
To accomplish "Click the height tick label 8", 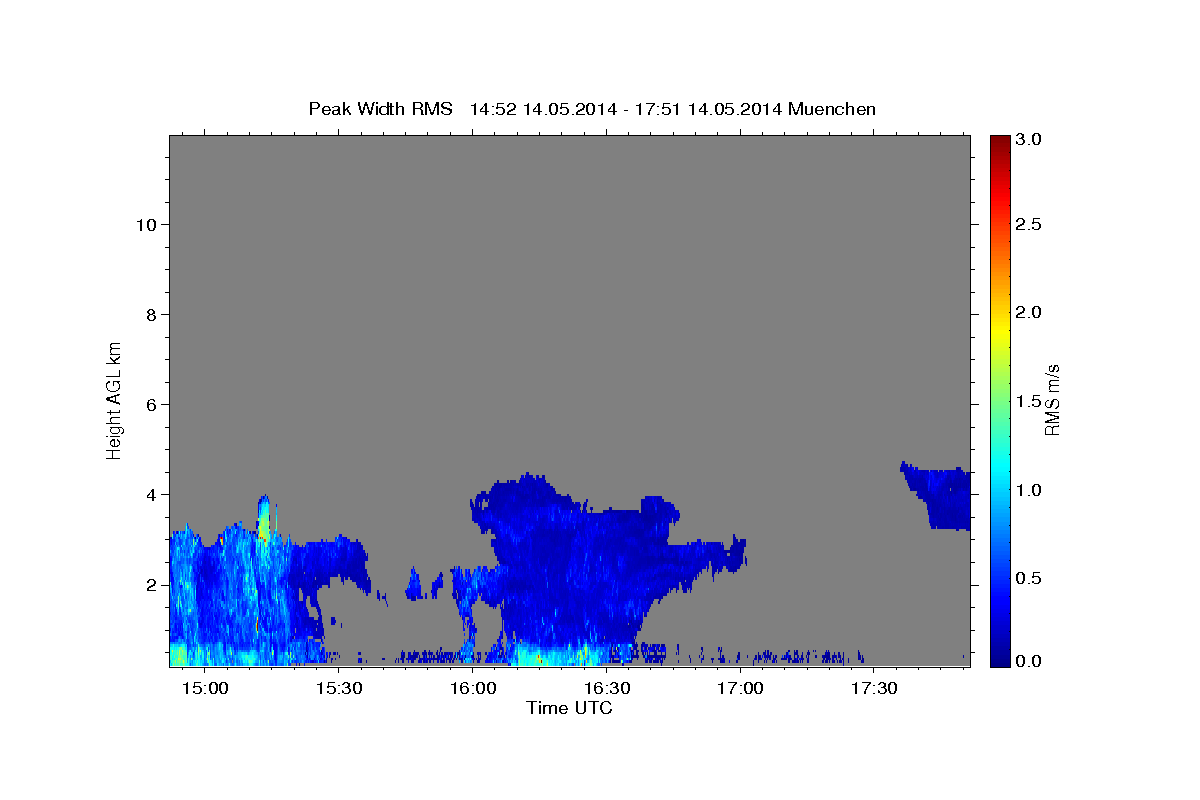I will [151, 314].
